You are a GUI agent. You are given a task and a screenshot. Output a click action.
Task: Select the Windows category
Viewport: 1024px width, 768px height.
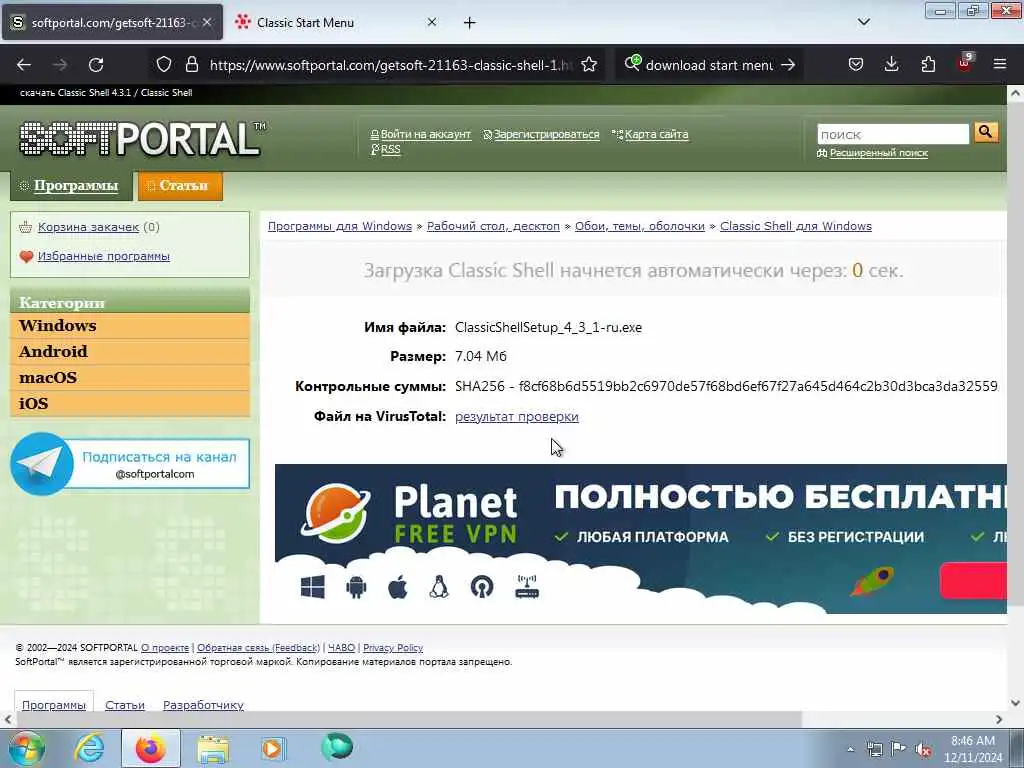(130, 325)
